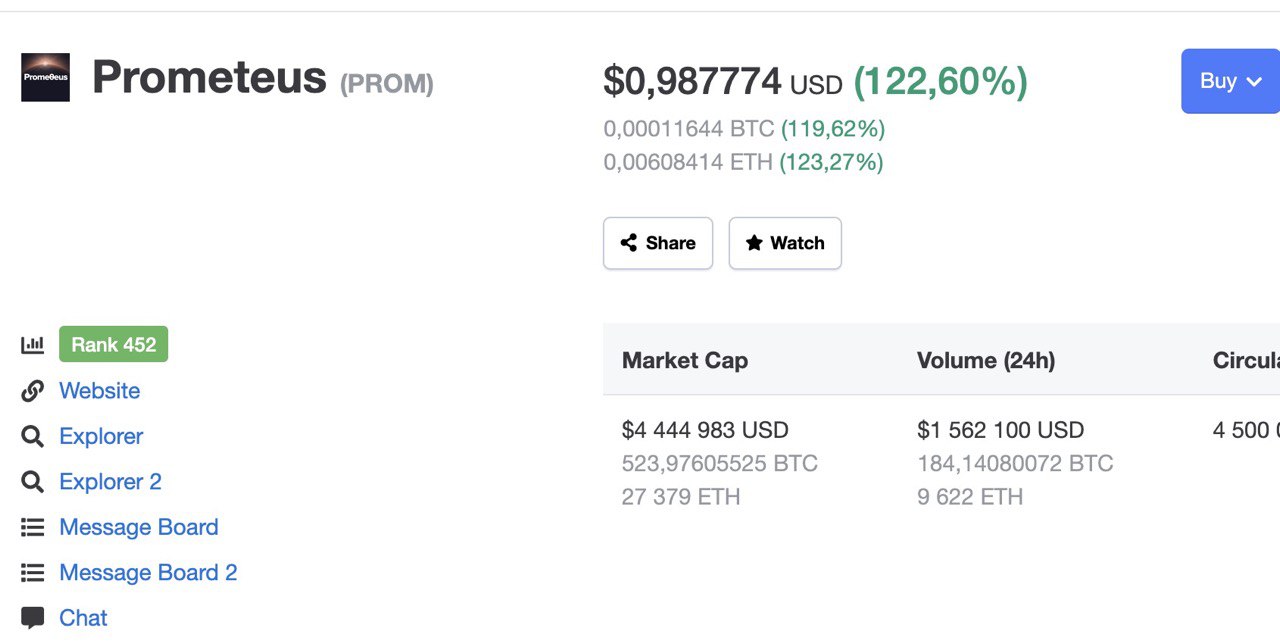This screenshot has height=644, width=1280.
Task: Click the speech bubble icon beside Chat
Action: (33, 618)
